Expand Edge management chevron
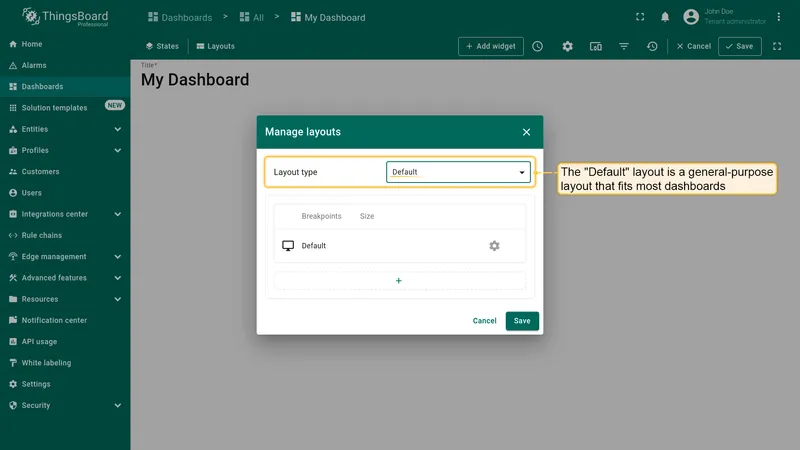Viewport: 800px width, 450px height. [x=118, y=257]
